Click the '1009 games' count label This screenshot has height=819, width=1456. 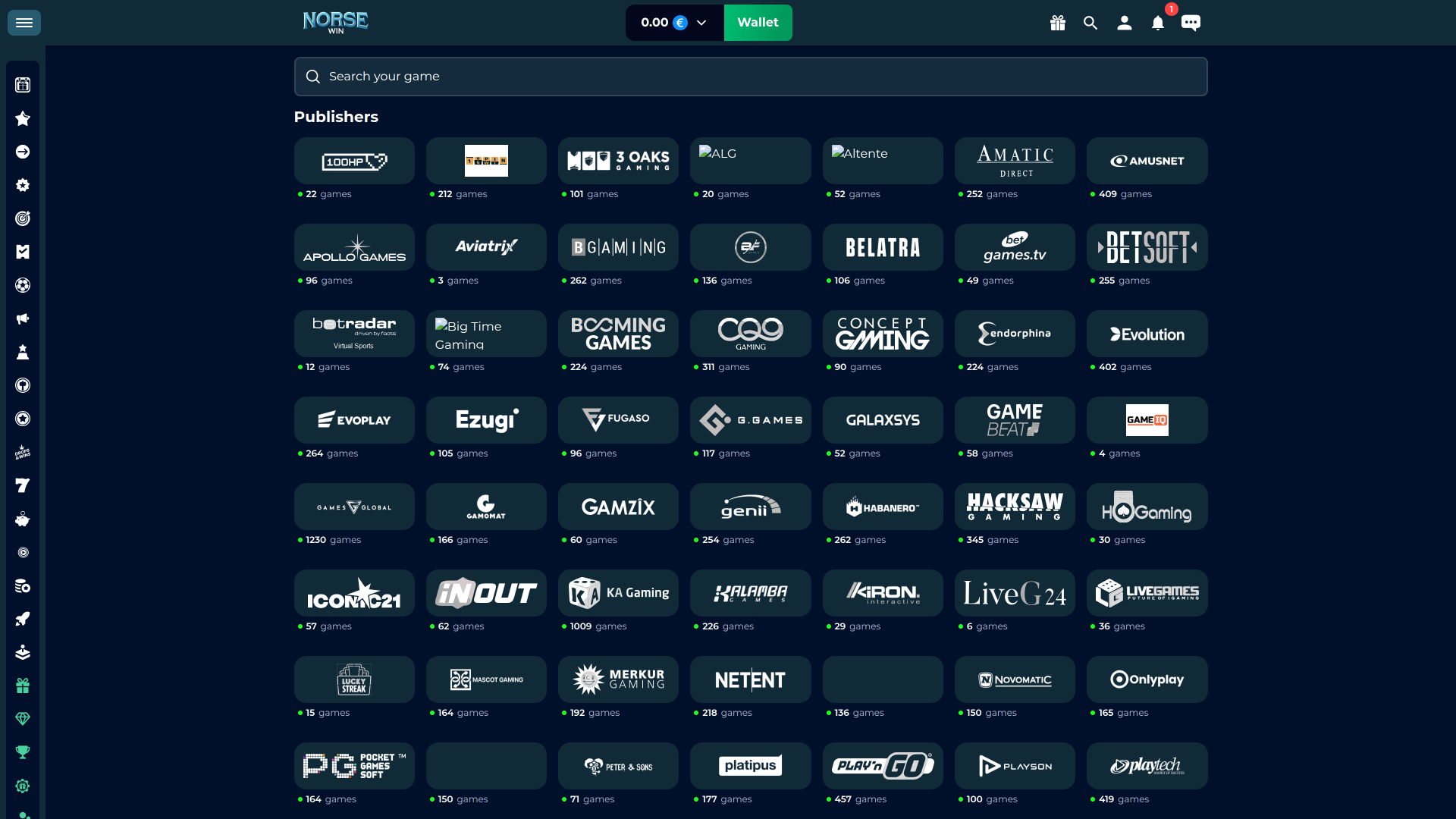tap(598, 626)
